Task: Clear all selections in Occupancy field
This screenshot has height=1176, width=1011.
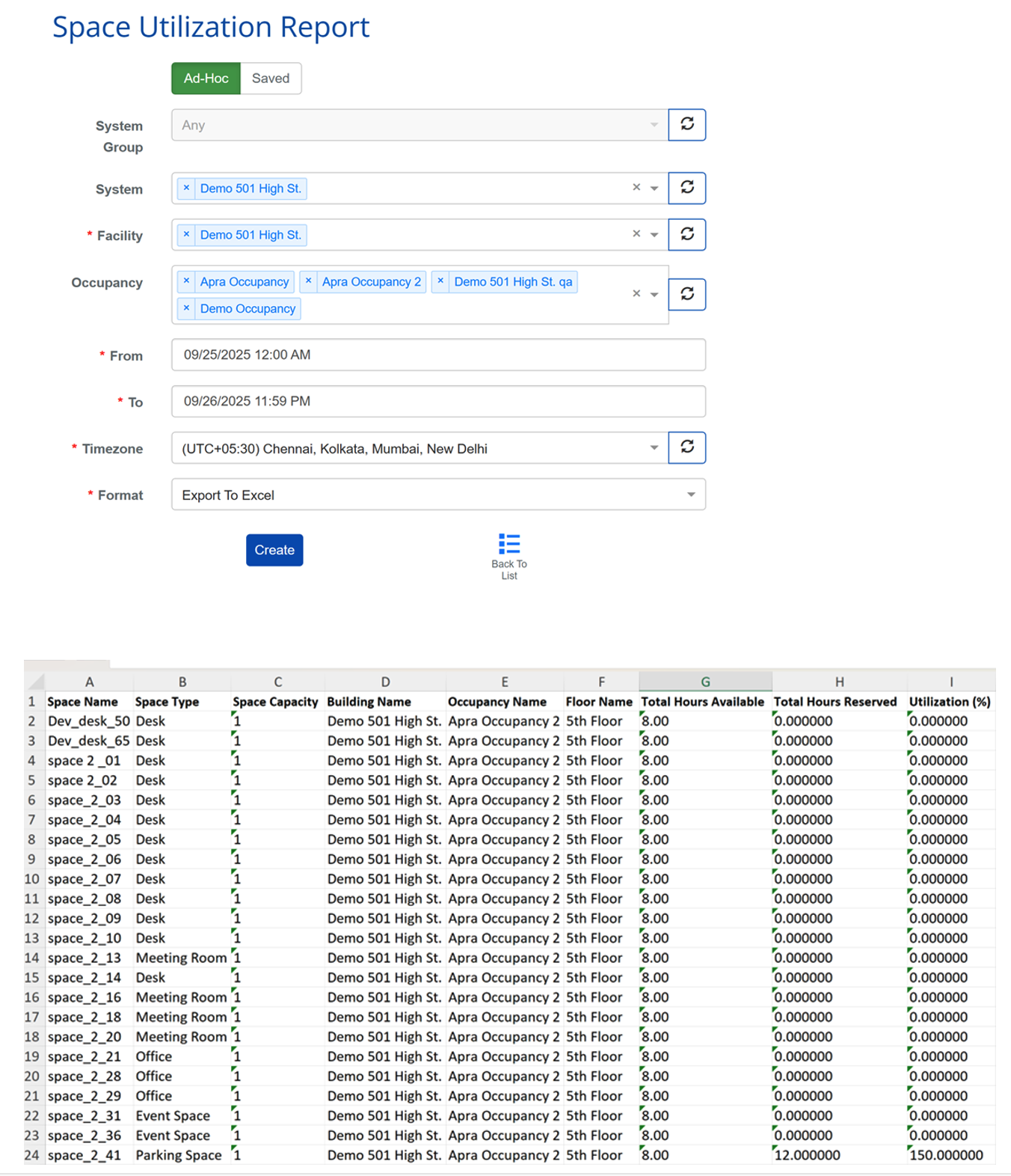Action: tap(636, 294)
